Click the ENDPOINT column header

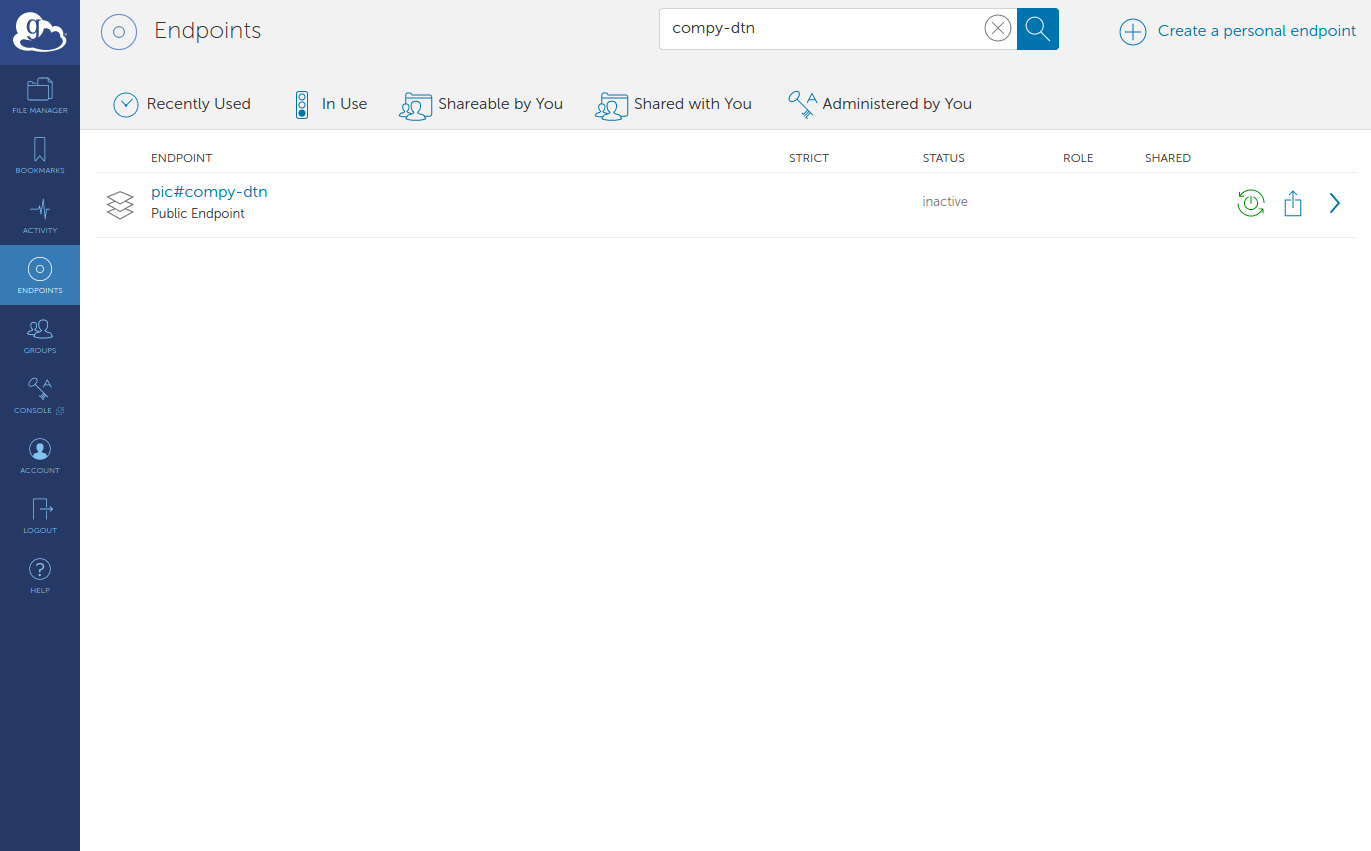coord(181,158)
